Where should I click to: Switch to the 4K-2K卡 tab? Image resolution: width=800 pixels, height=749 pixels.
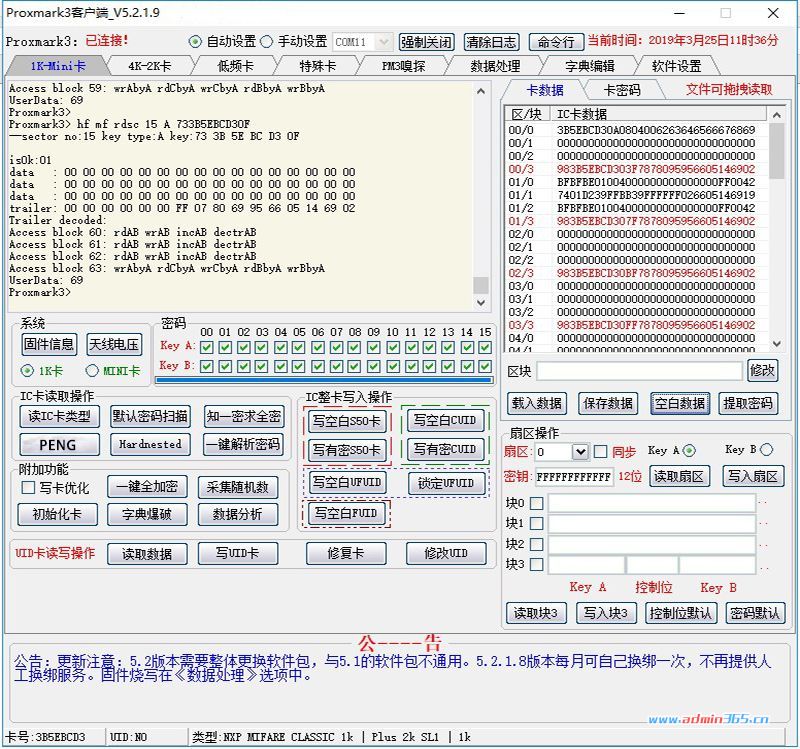click(149, 66)
